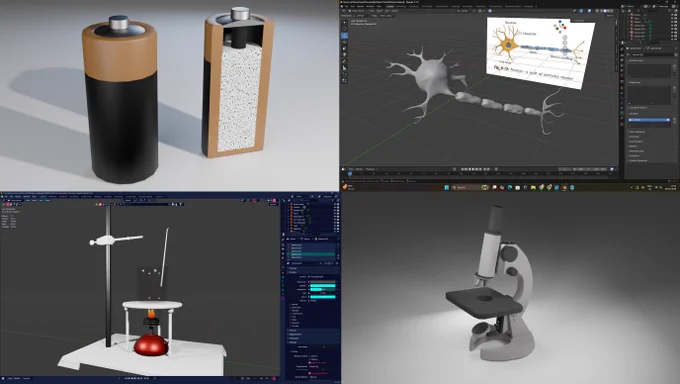Toggle eye icon of topmost outliner row, dark-blue window
This screenshot has width=680, height=384.
(x=335, y=204)
